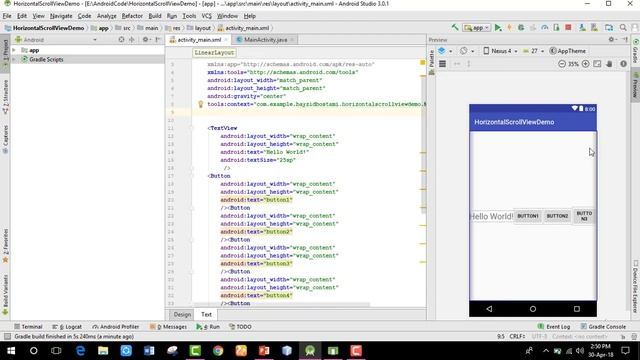Click the CRLF line separator in status bar
Viewport: 640px width, 360px height.
point(517,336)
